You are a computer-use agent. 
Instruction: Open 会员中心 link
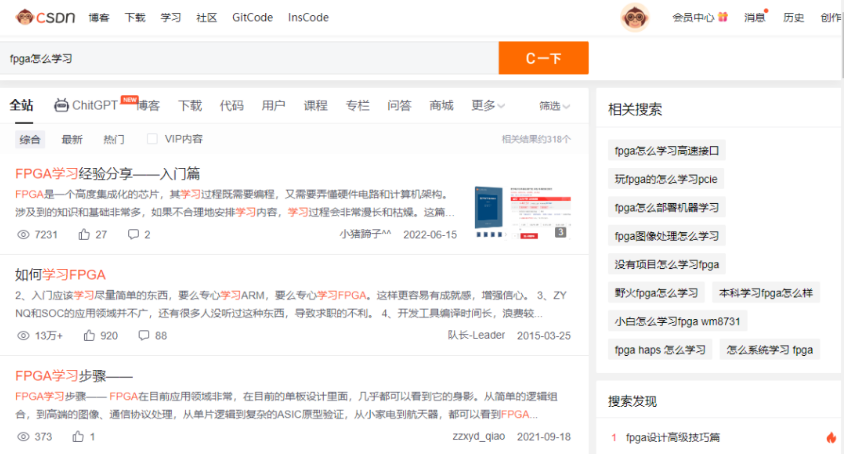(x=693, y=18)
